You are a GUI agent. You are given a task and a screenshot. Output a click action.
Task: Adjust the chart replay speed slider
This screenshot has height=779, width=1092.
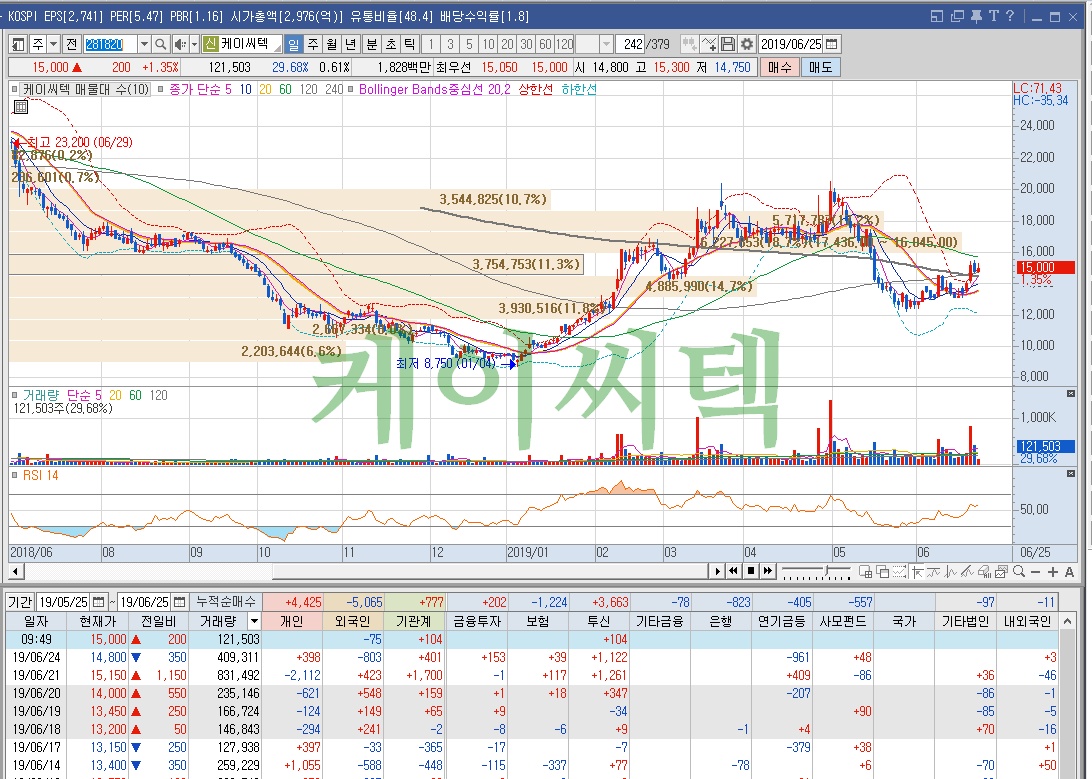point(816,572)
